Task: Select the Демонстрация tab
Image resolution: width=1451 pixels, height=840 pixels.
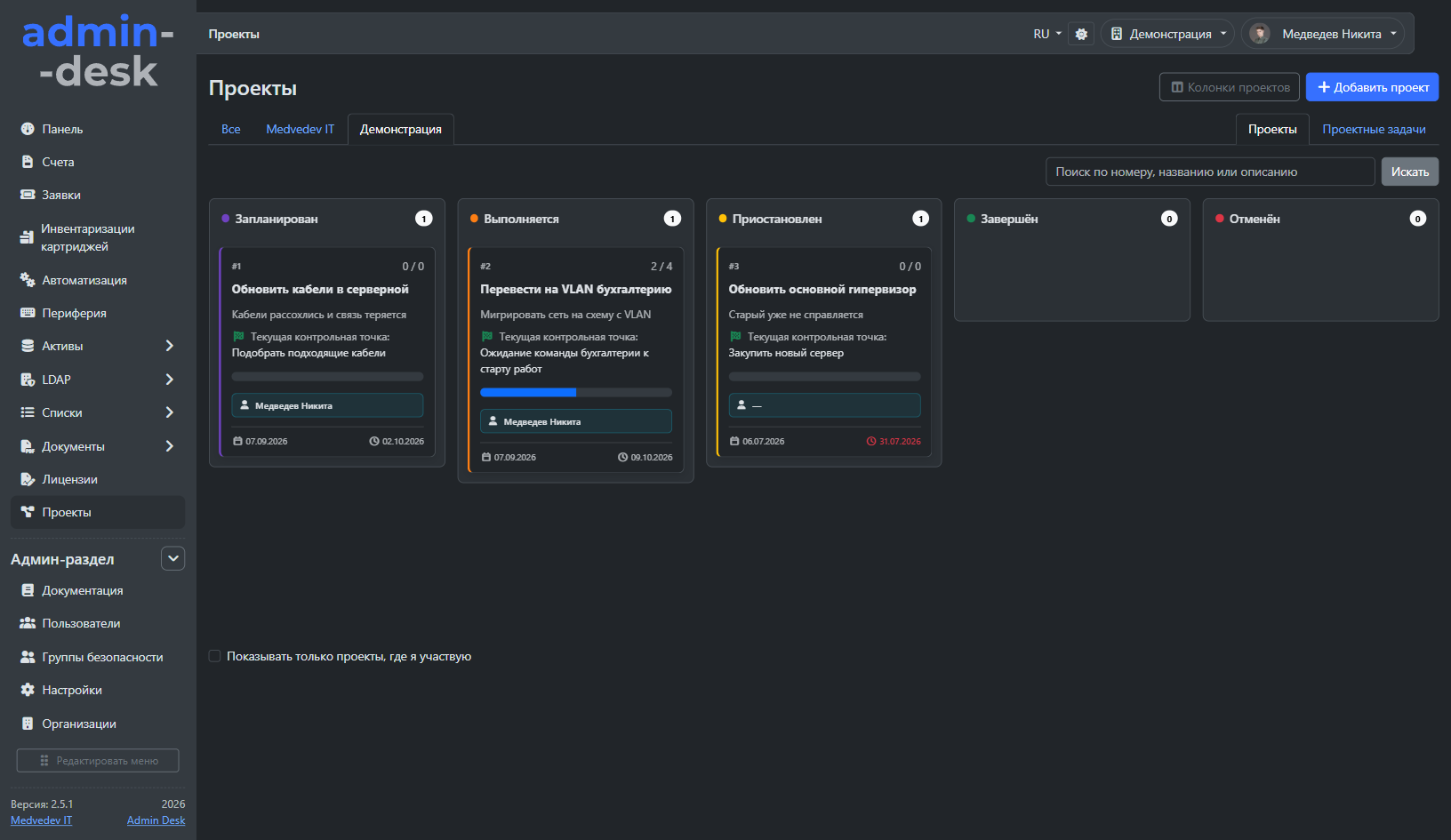Action: click(x=401, y=129)
